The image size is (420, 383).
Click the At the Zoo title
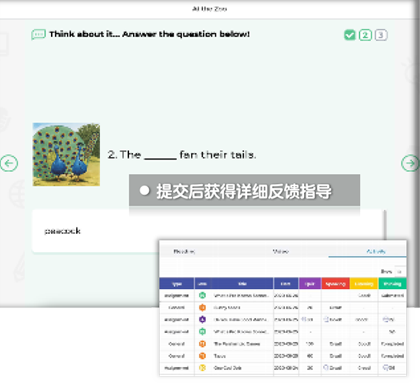(210, 9)
